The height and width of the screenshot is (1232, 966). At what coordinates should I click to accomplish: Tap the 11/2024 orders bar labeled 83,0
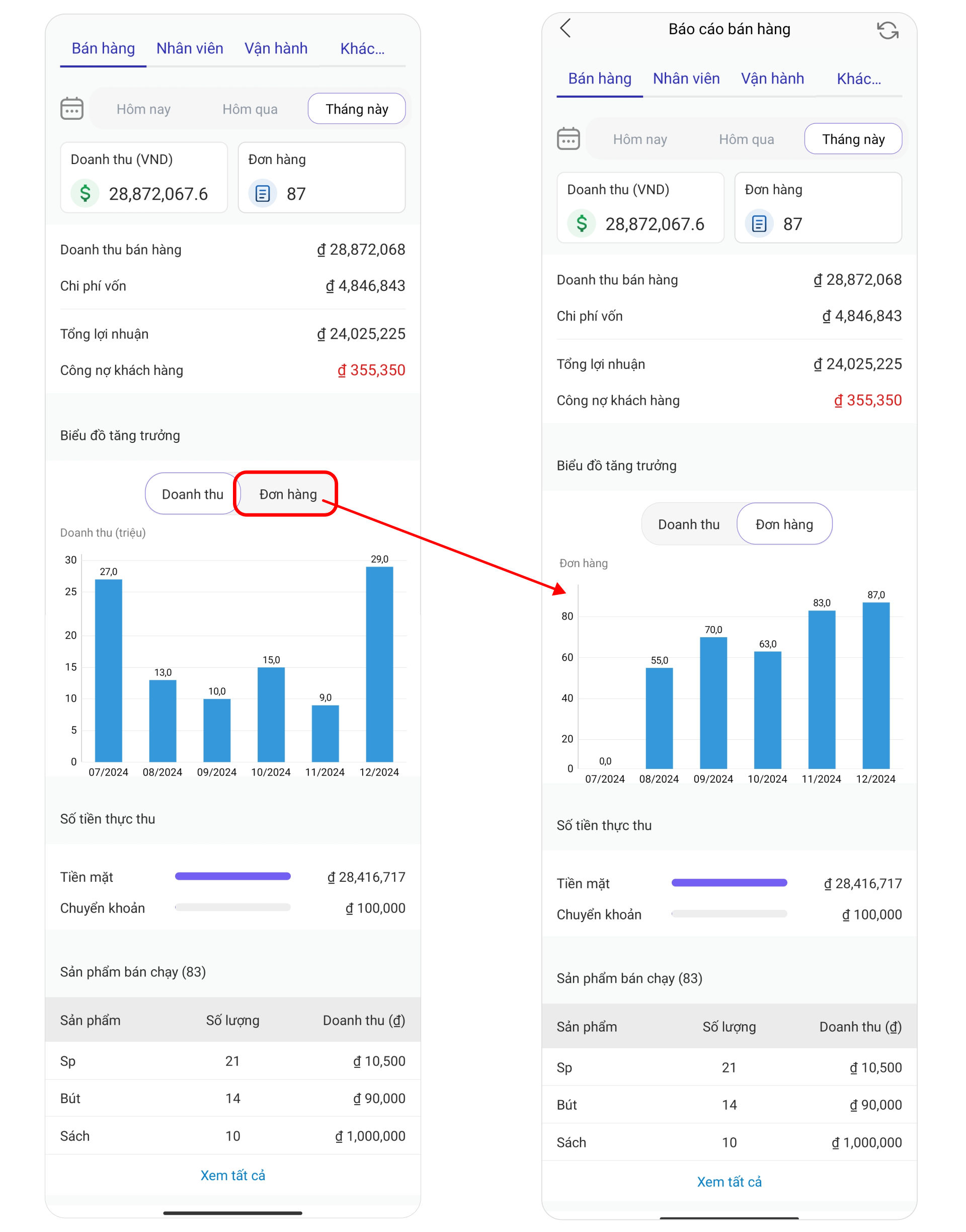822,689
